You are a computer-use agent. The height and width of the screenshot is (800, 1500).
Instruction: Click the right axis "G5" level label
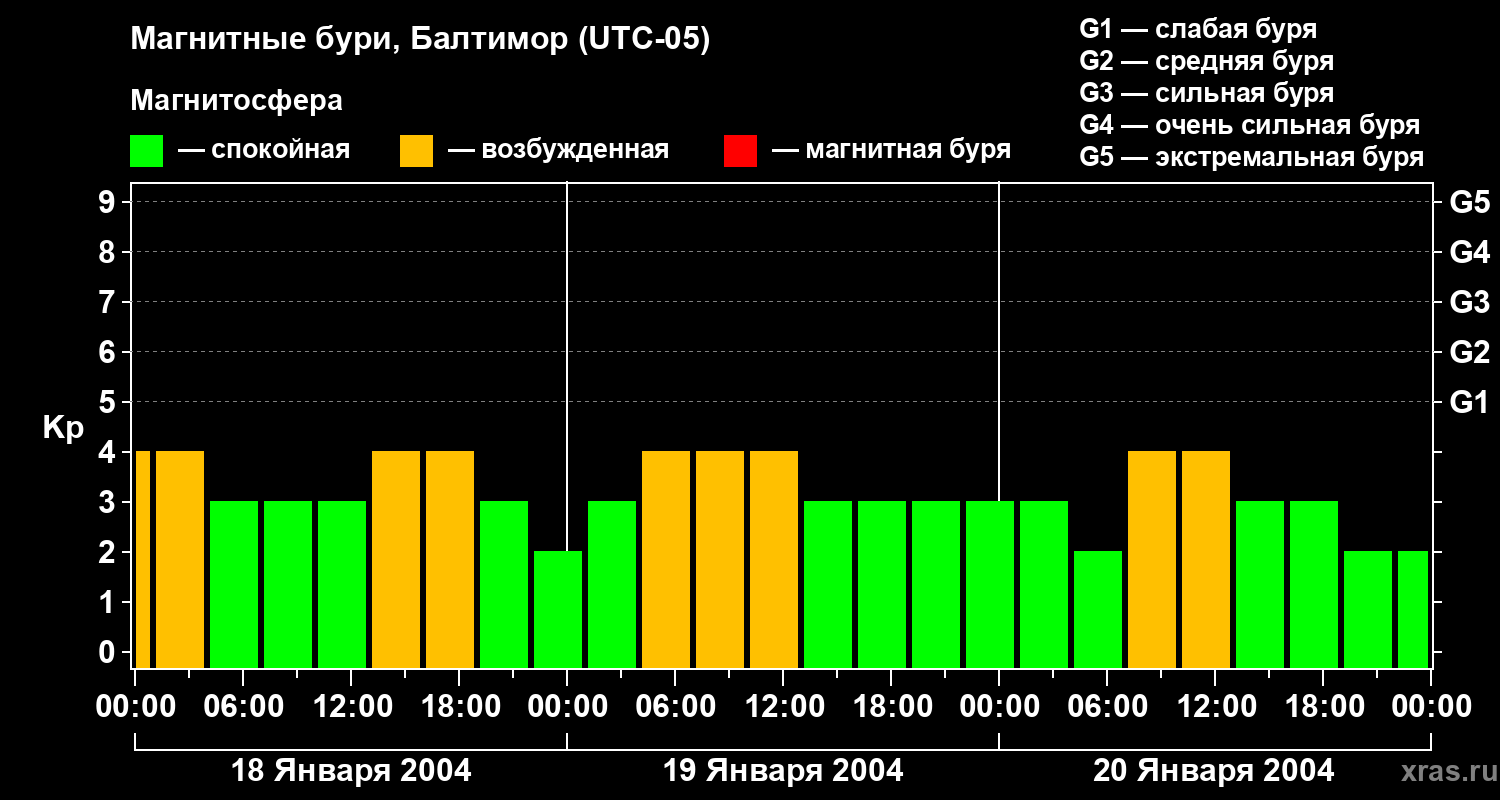coord(1469,203)
